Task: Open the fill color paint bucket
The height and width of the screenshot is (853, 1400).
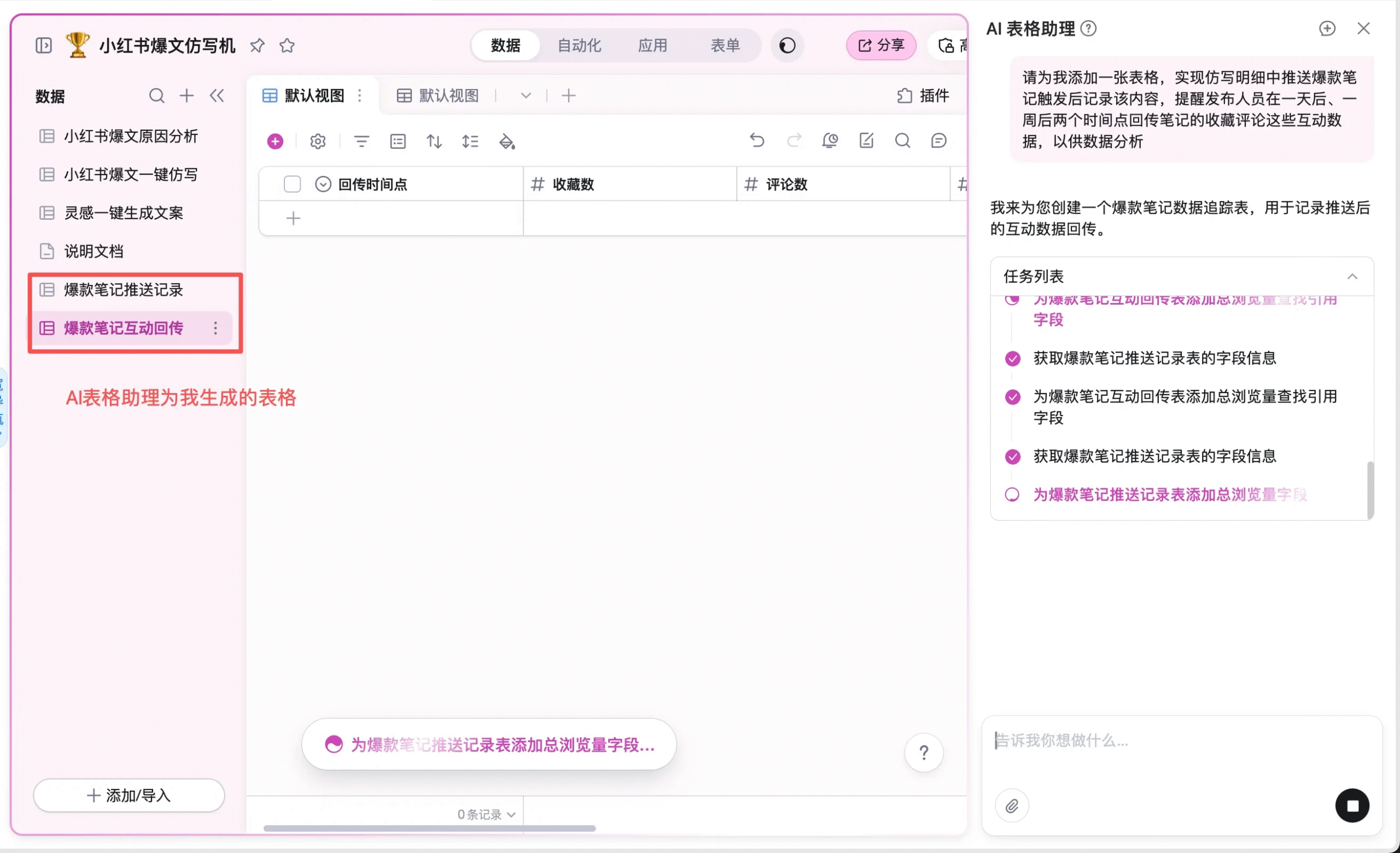Action: 506,141
